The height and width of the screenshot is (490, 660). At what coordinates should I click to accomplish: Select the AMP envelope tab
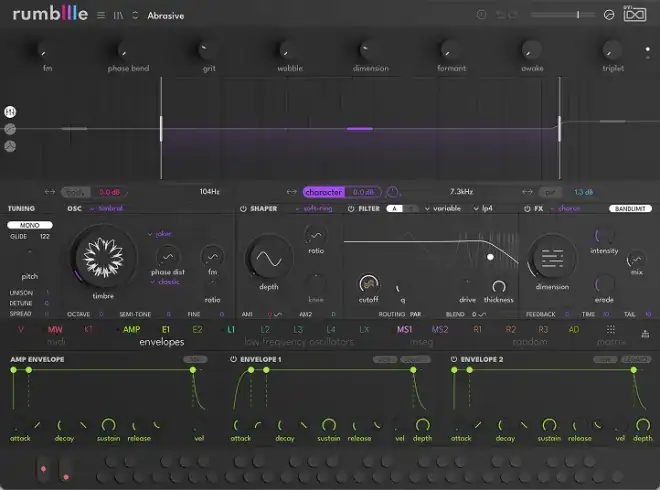(x=131, y=330)
